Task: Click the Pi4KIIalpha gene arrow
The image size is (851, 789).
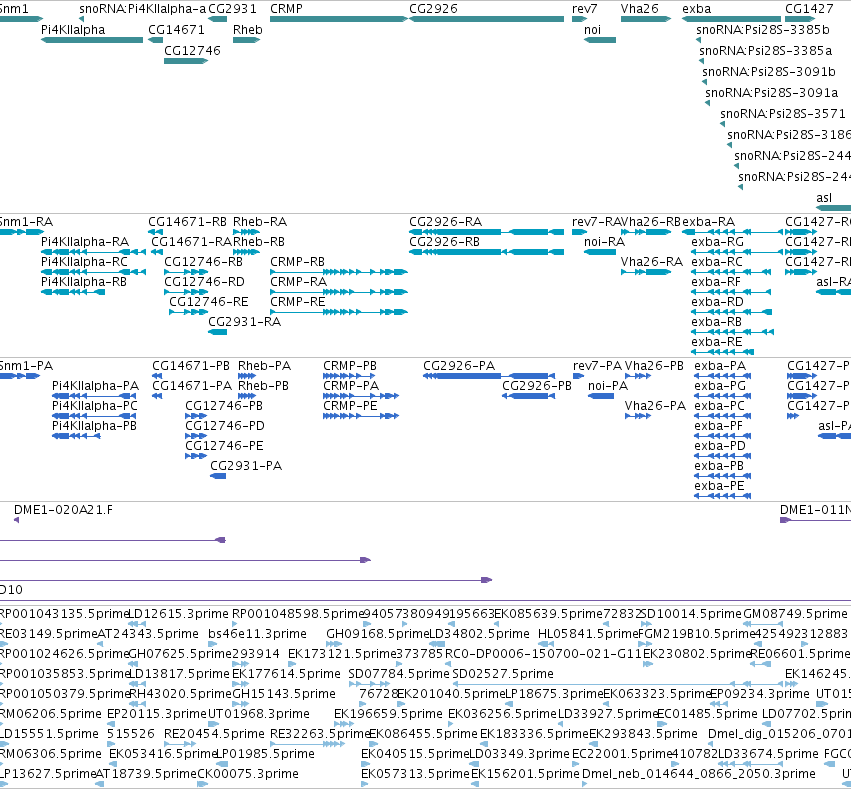Action: click(x=92, y=40)
